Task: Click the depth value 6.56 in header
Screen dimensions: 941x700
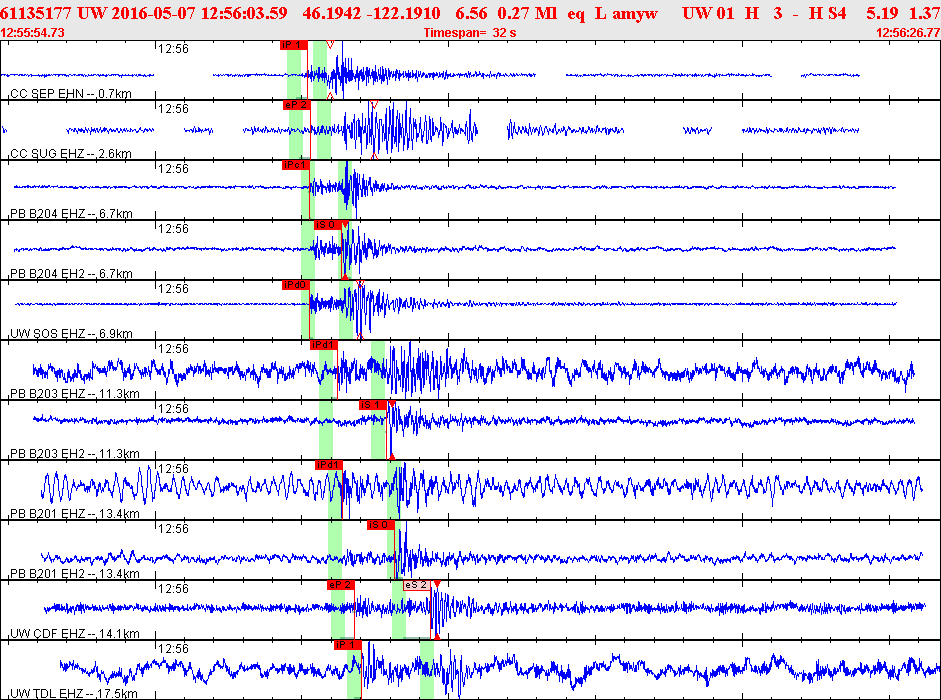Action: click(x=471, y=13)
